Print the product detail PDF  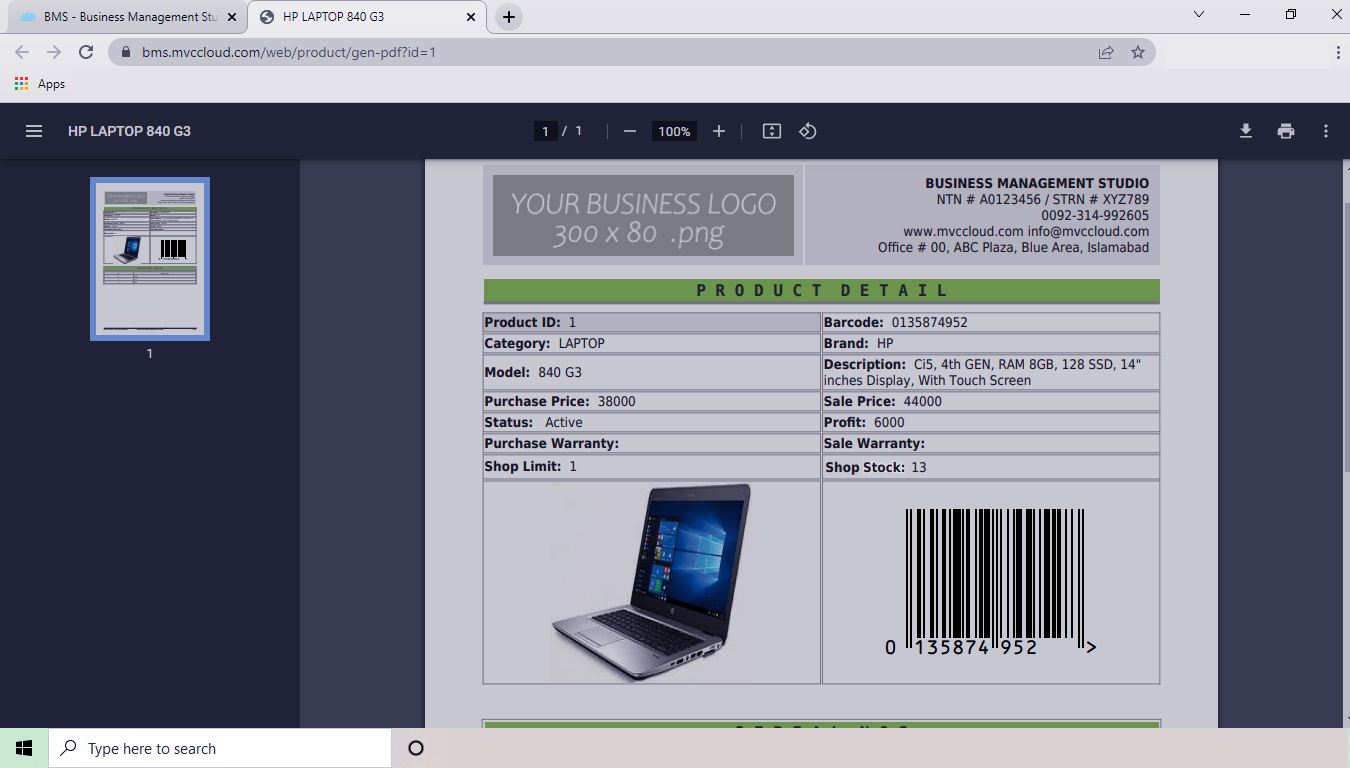[x=1286, y=131]
